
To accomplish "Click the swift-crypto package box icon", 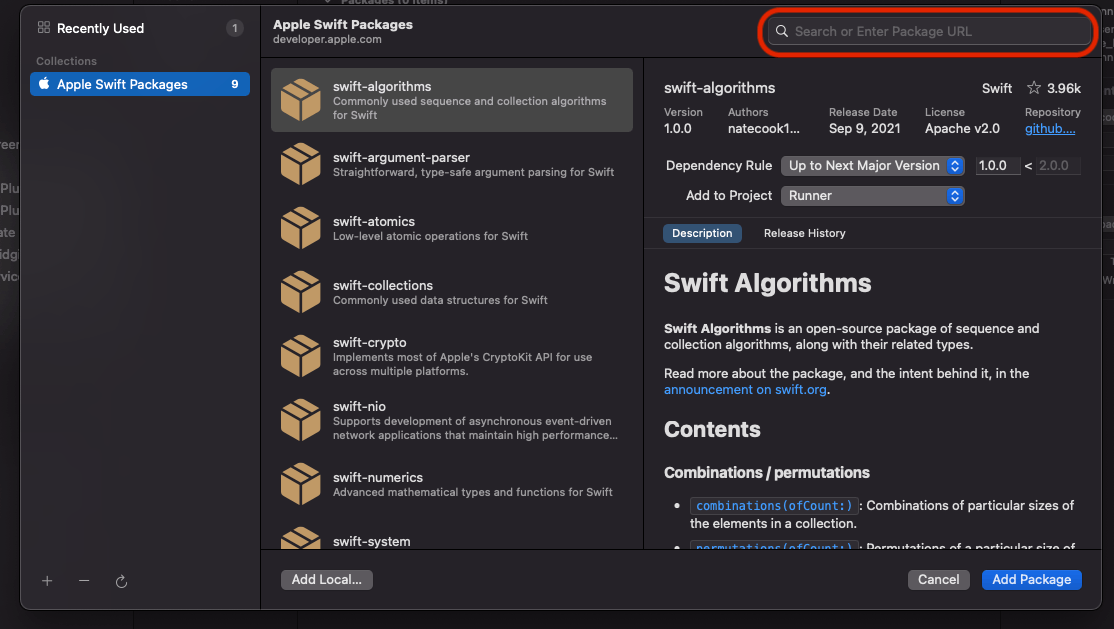I will point(301,355).
